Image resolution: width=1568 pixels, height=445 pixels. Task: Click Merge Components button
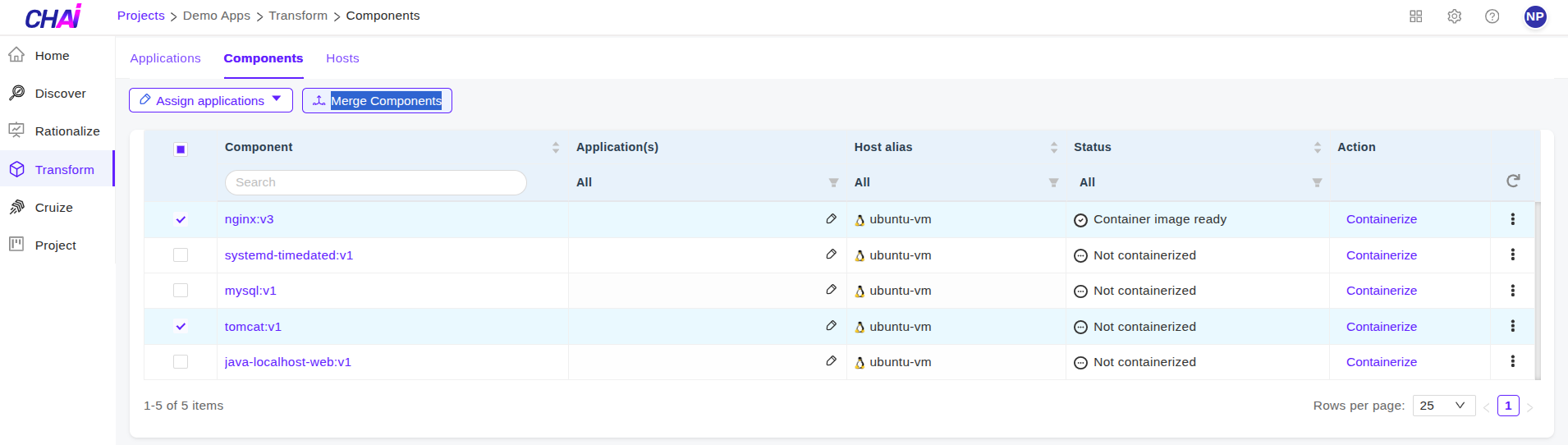pos(377,100)
